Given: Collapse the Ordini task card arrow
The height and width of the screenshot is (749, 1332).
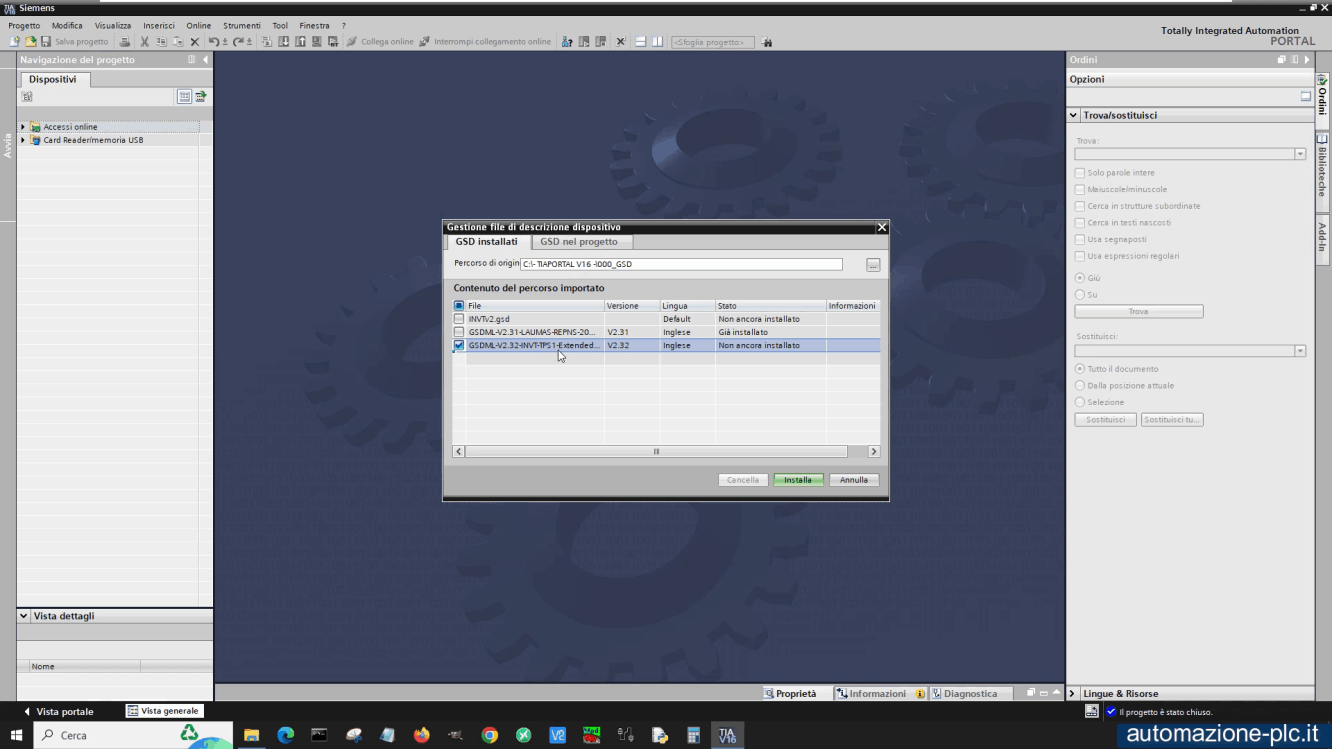Looking at the screenshot, I should pos(1306,60).
